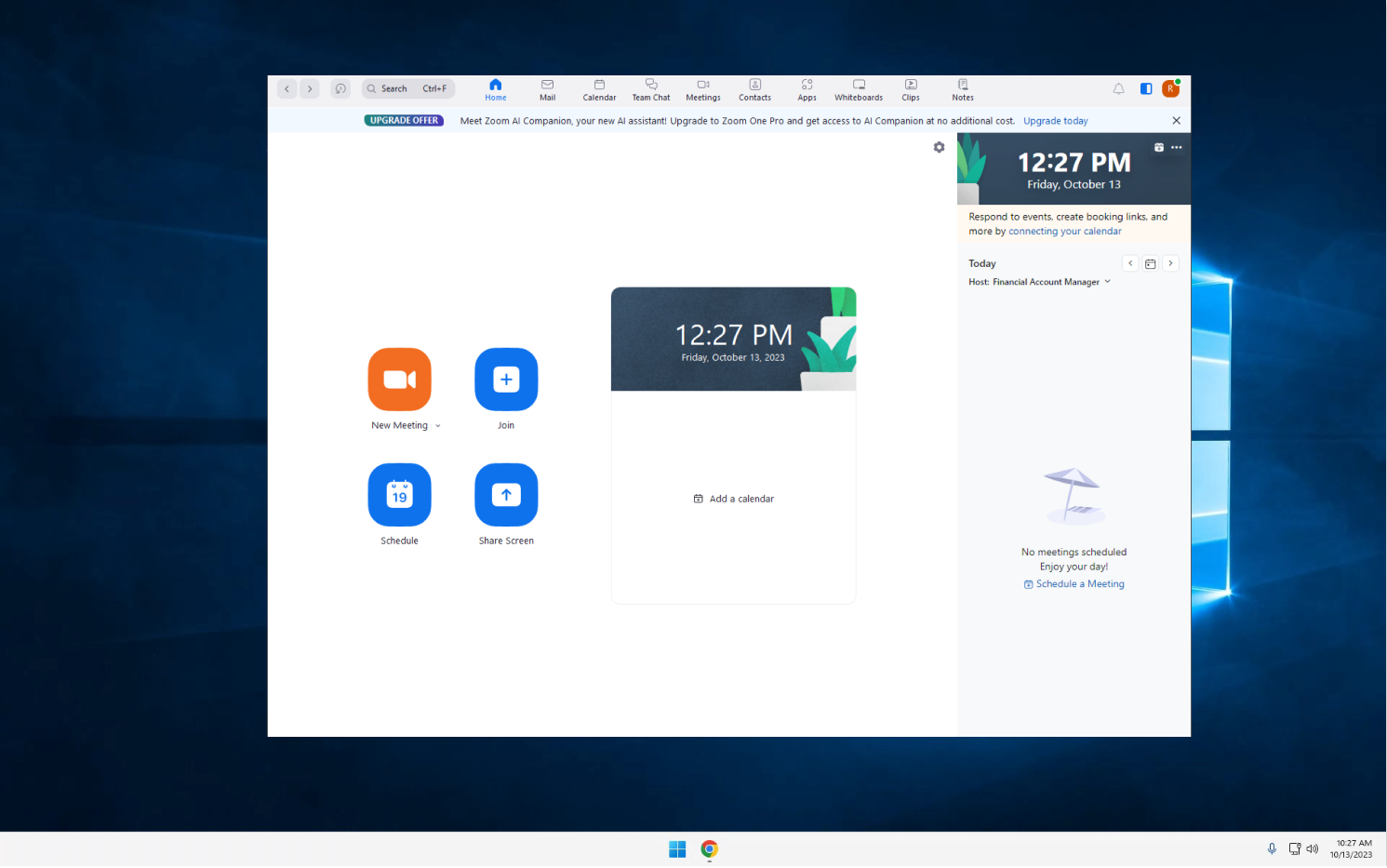Click the blue Join meeting icon
Image resolution: width=1387 pixels, height=868 pixels.
tap(506, 380)
